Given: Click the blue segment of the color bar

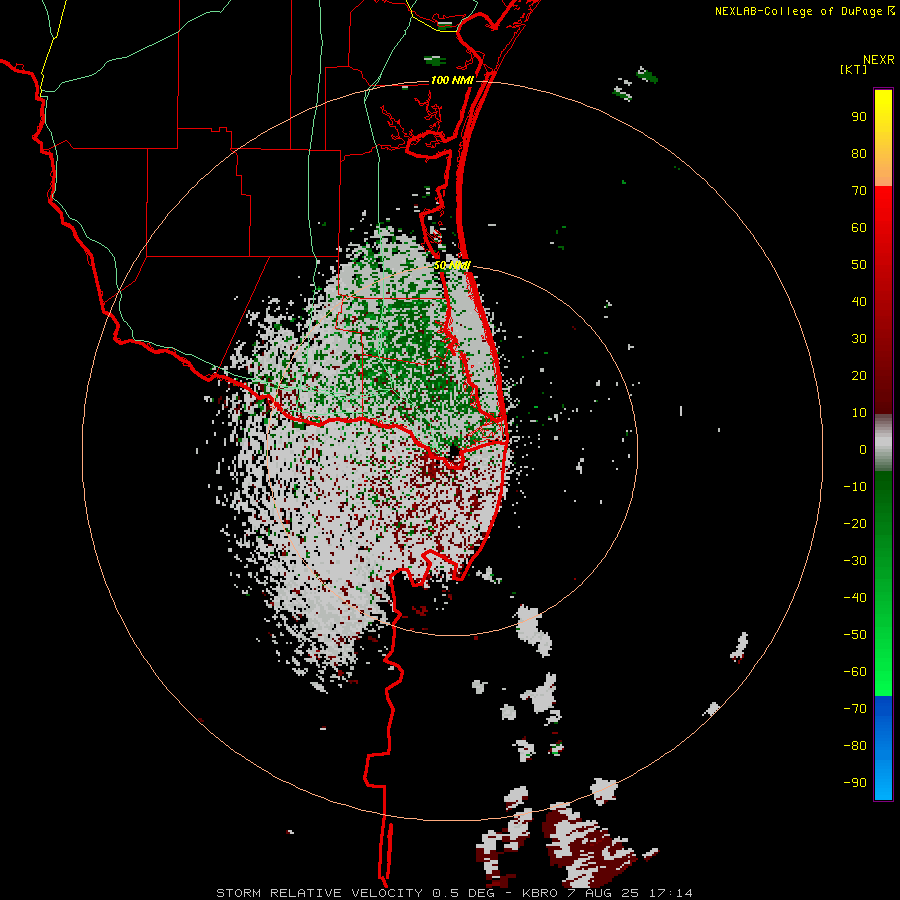Looking at the screenshot, I should point(883,747).
